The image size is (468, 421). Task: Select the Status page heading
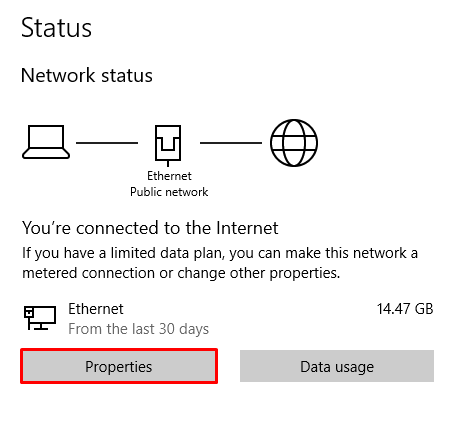[56, 28]
